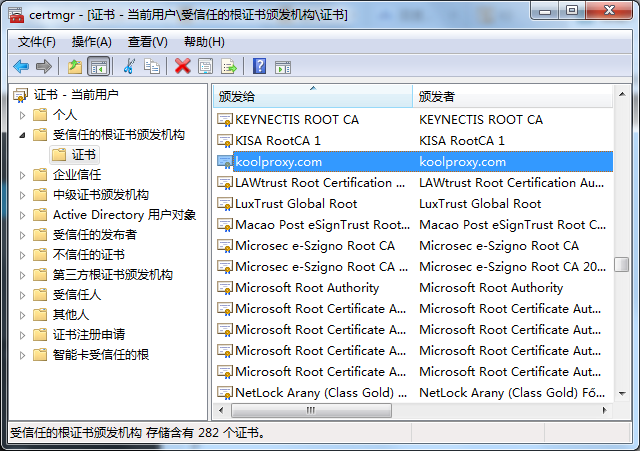The height and width of the screenshot is (451, 640).
Task: Expand the 受信任人 node
Action: point(22,295)
